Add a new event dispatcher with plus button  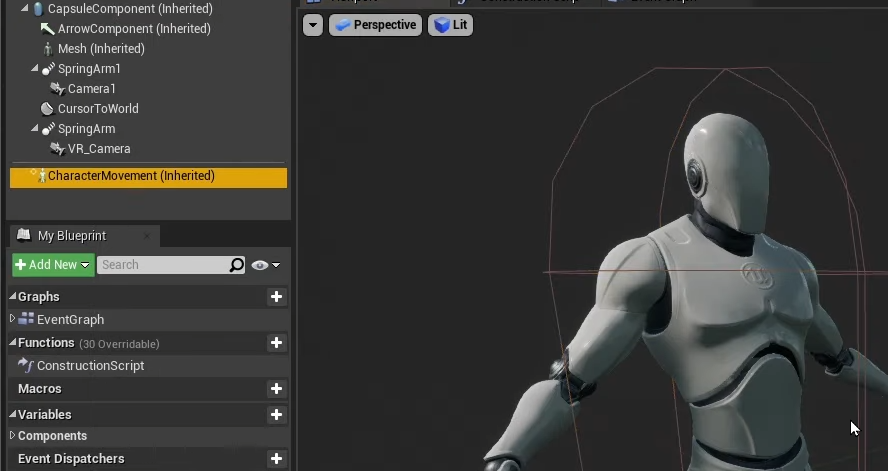276,459
